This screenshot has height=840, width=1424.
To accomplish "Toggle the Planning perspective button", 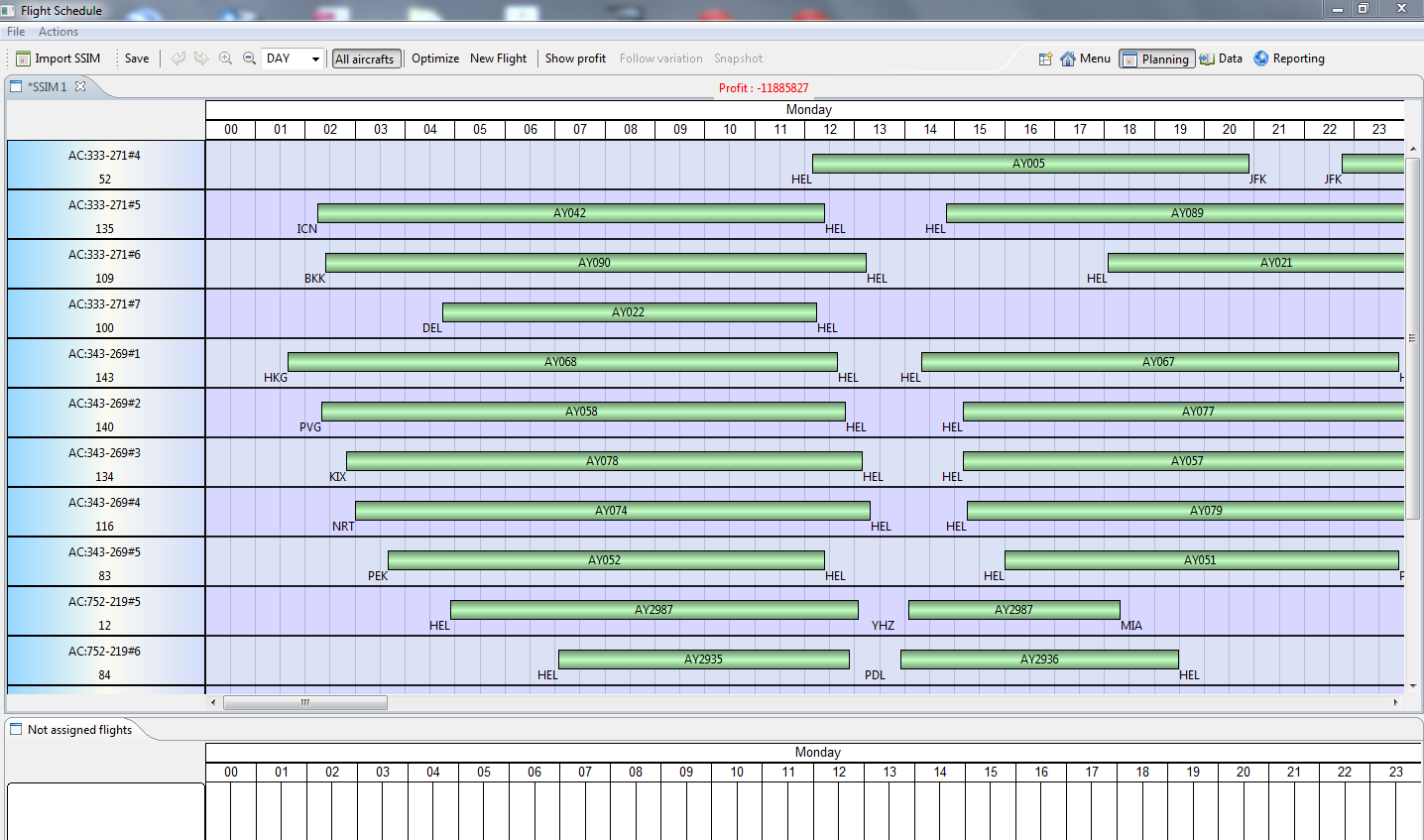I will coord(1156,59).
